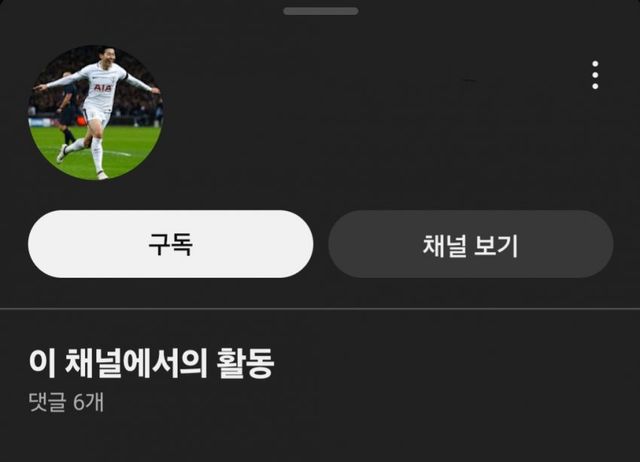Tap the bottom sheet grab handle

click(x=321, y=11)
